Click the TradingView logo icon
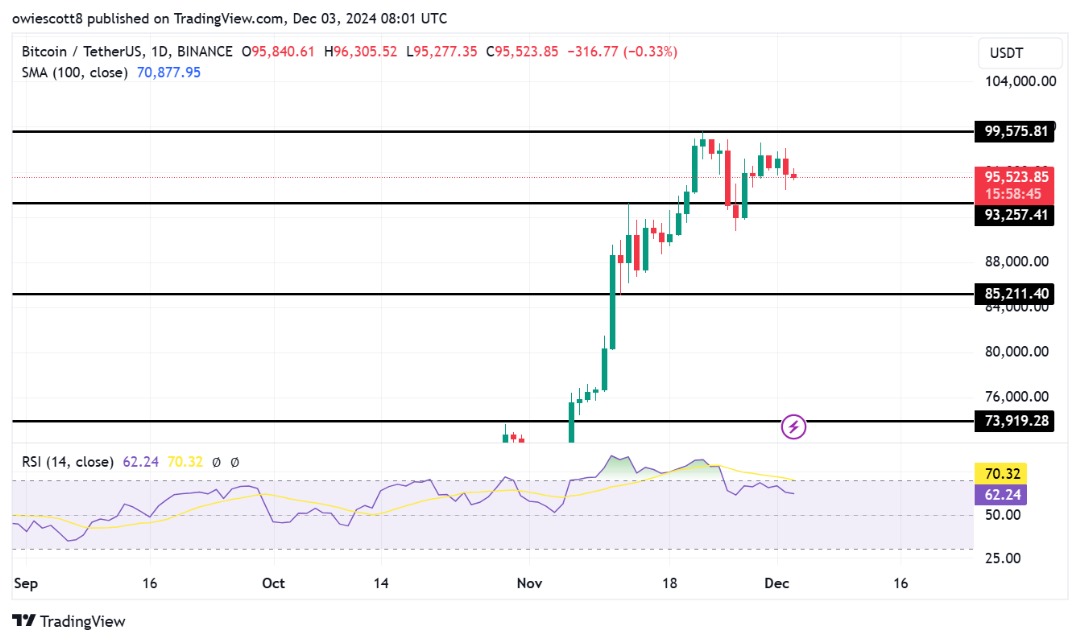1080x642 pixels. coord(24,621)
